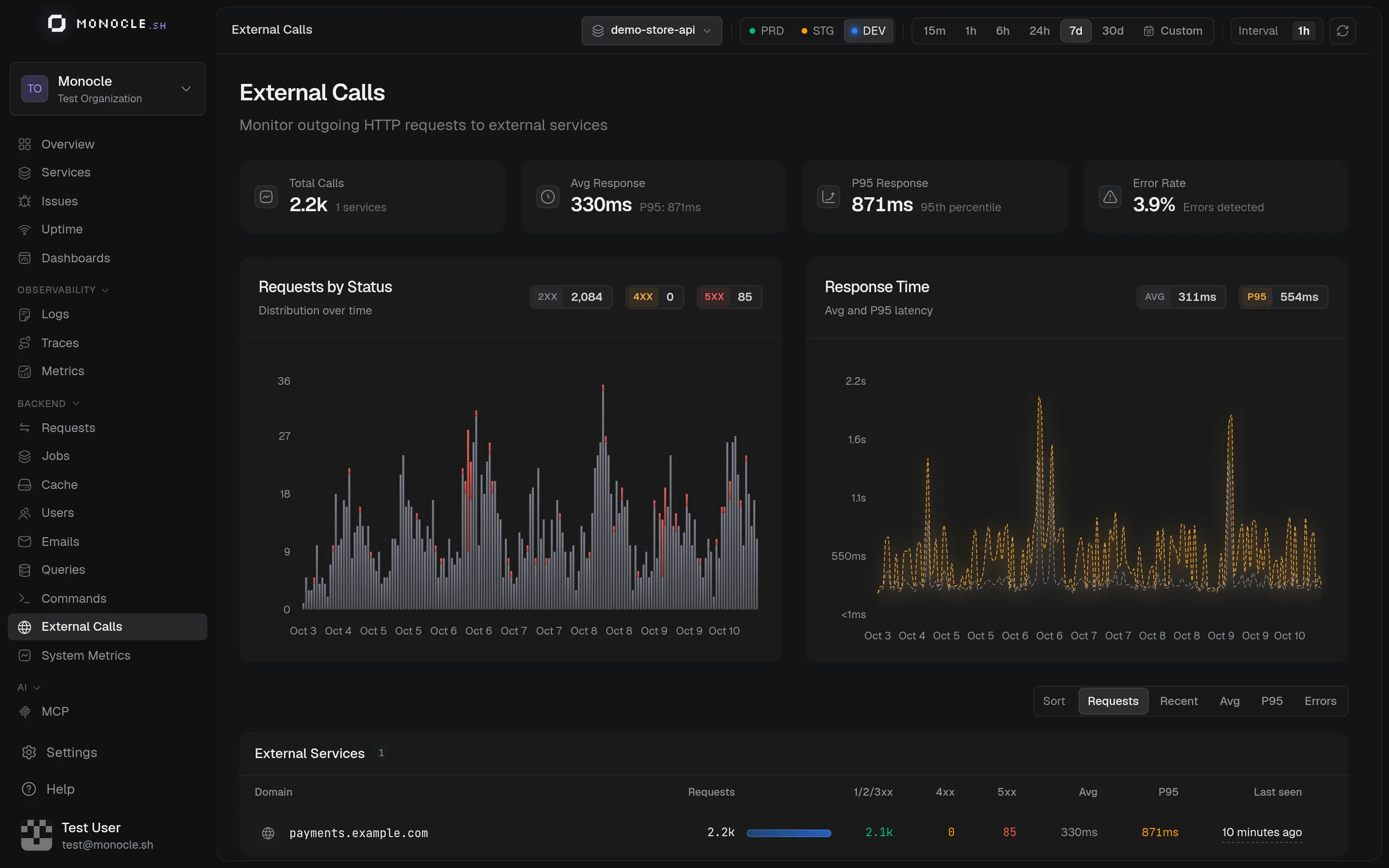Open Settings via the gear icon

click(29, 752)
